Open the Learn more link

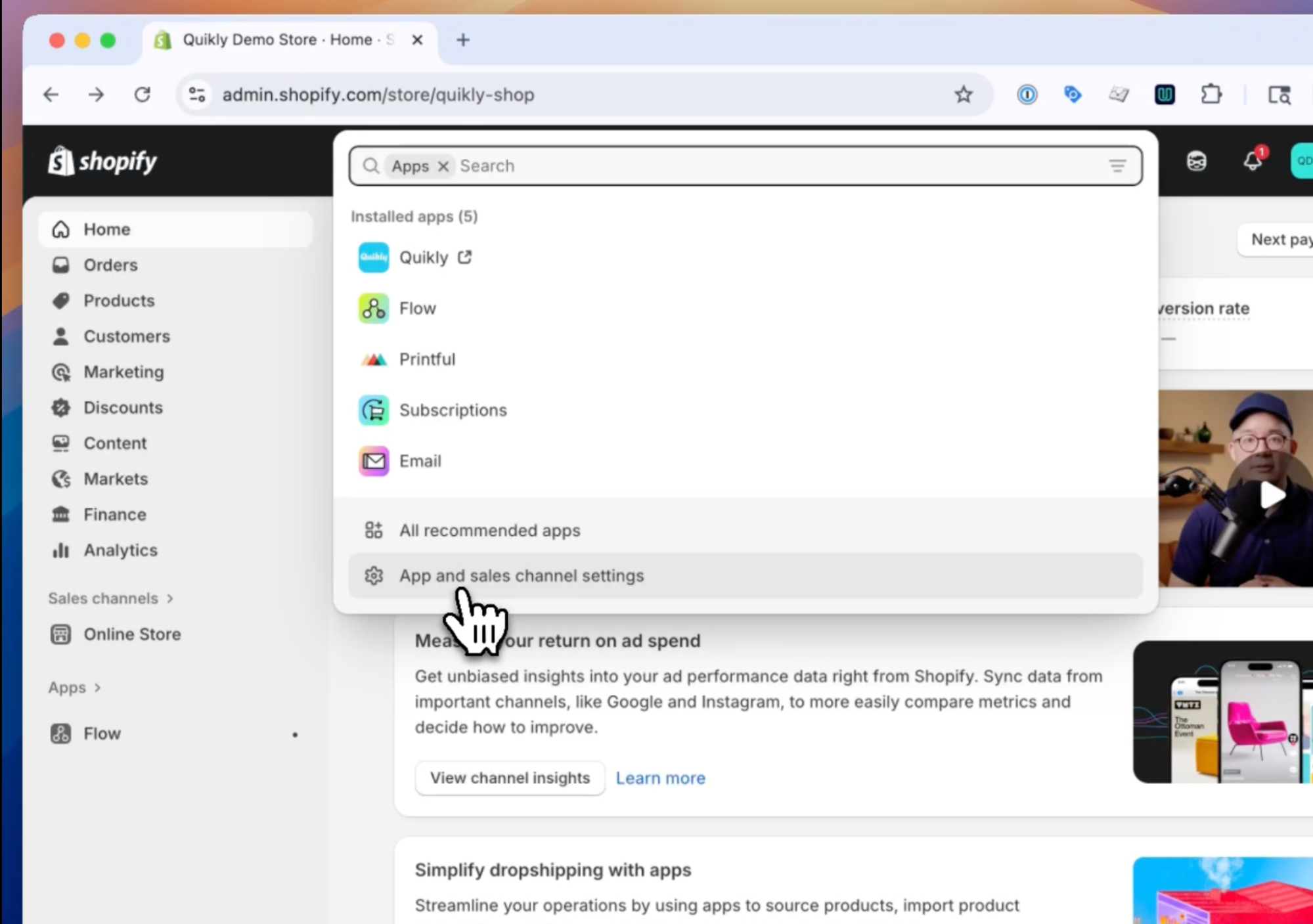(659, 778)
